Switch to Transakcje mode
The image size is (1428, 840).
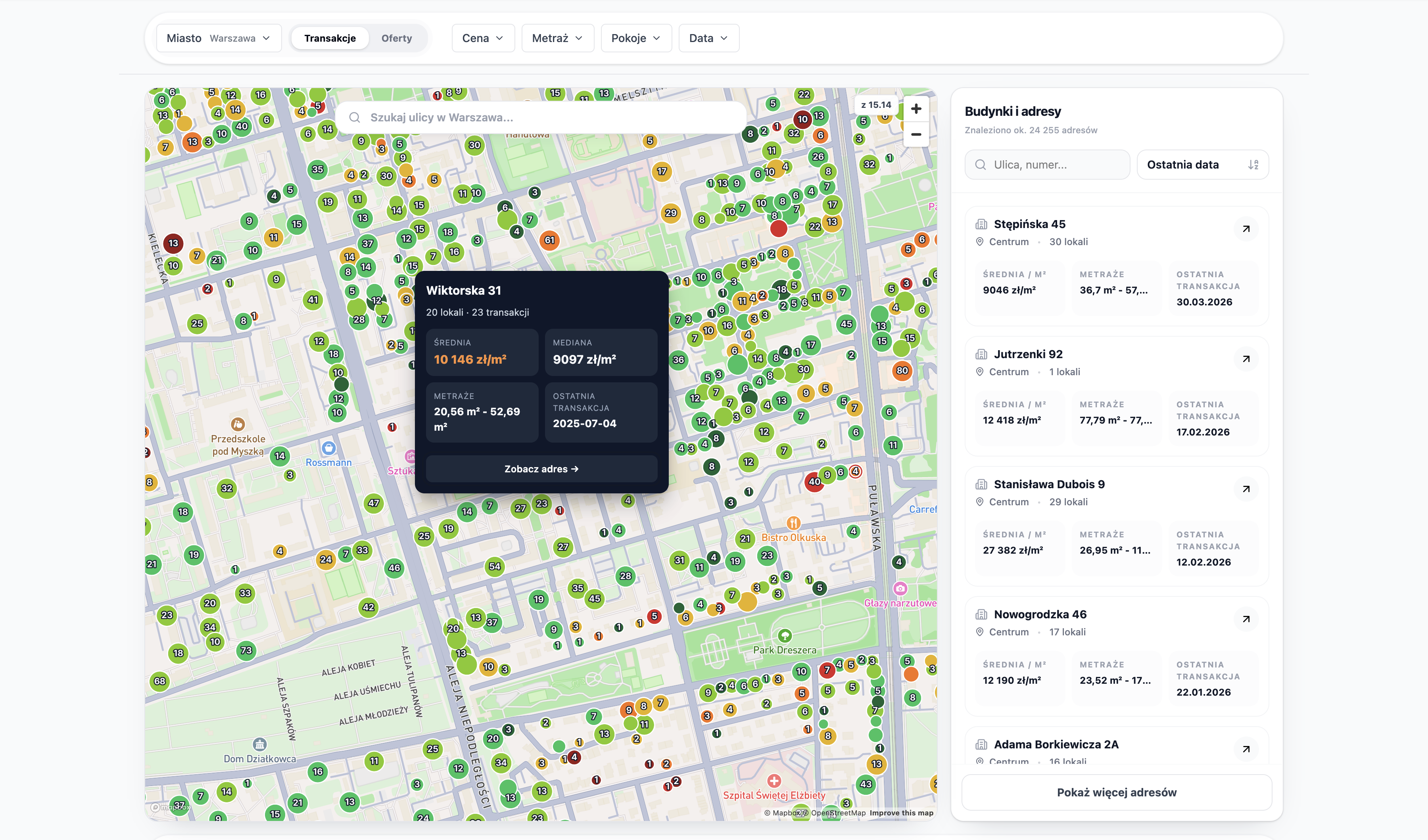(330, 38)
